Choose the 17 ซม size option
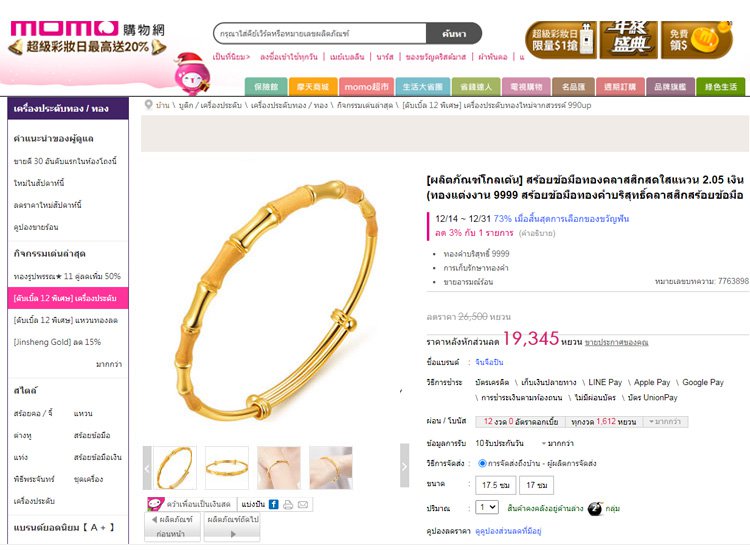Screen dimensions: 750x551 pos(537,485)
